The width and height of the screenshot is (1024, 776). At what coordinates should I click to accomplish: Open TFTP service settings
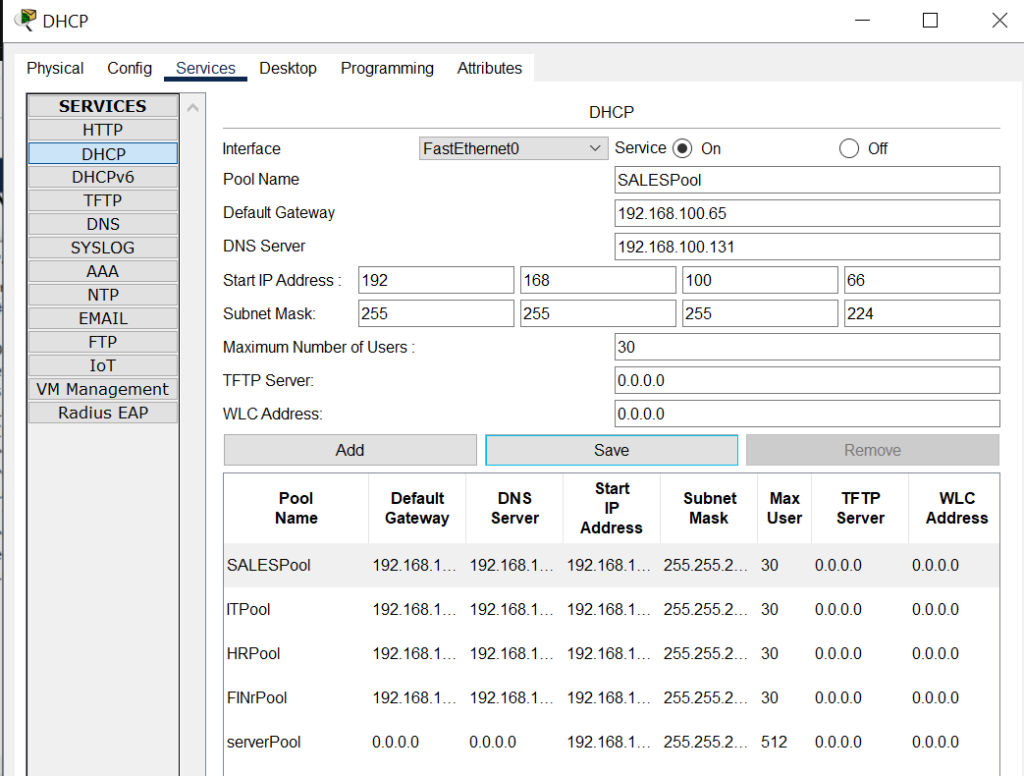pos(103,201)
